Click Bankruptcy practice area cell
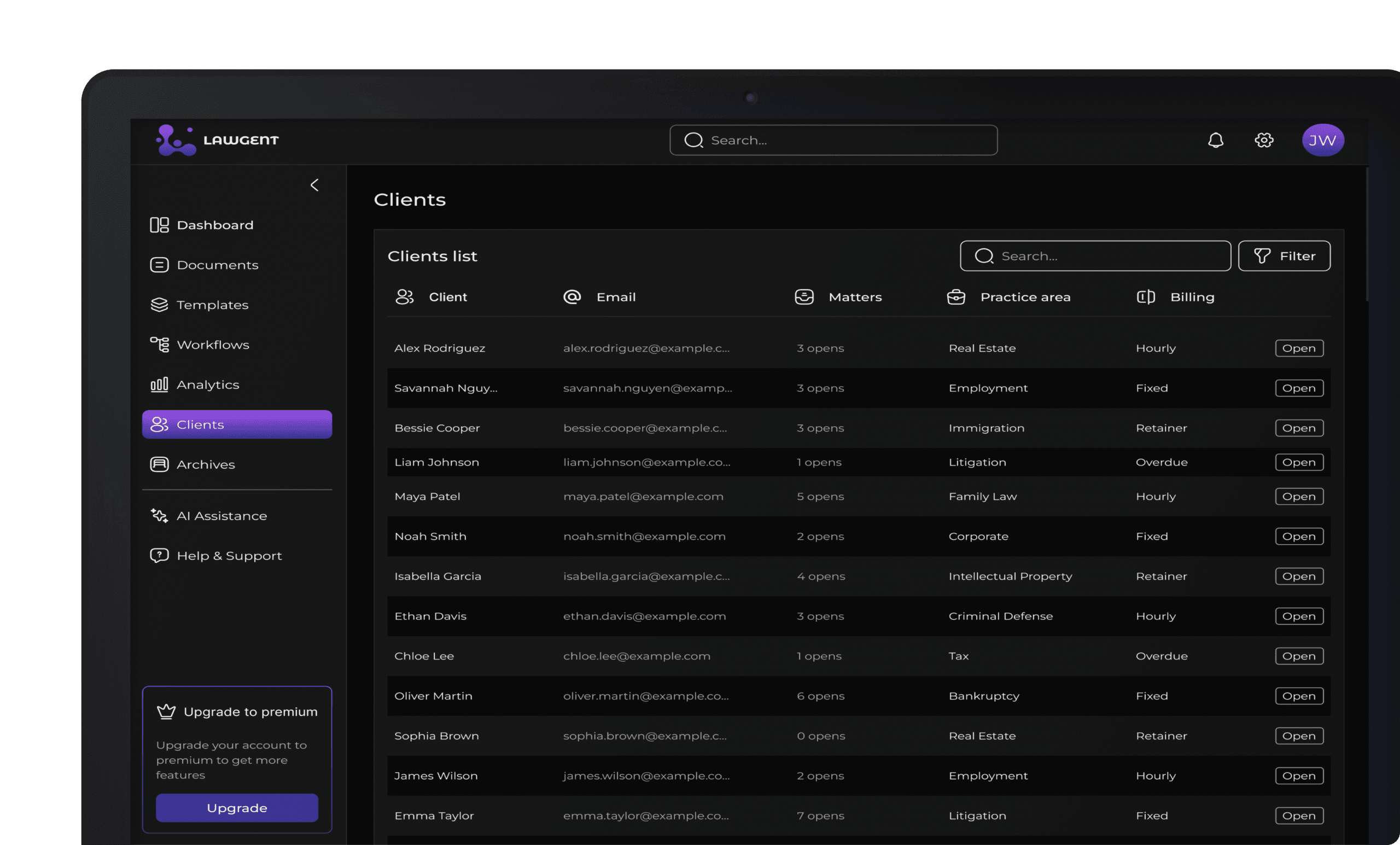This screenshot has height=845, width=1400. [x=984, y=696]
